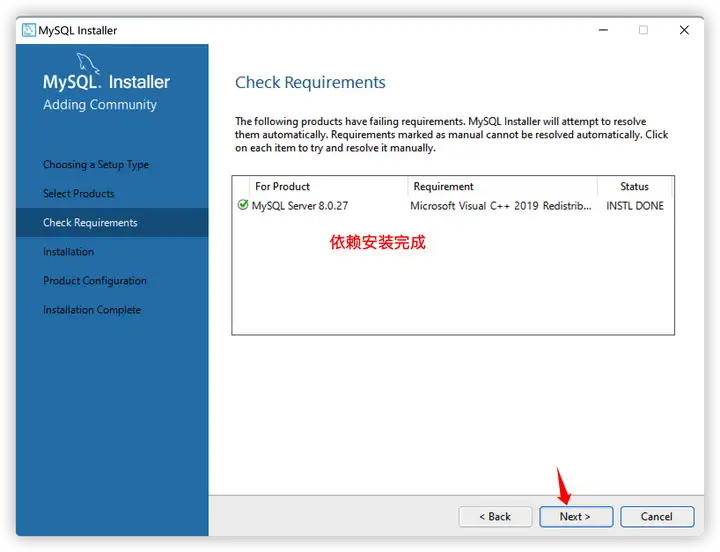Click the Next > button
Screen dimensions: 720x552
pos(576,517)
